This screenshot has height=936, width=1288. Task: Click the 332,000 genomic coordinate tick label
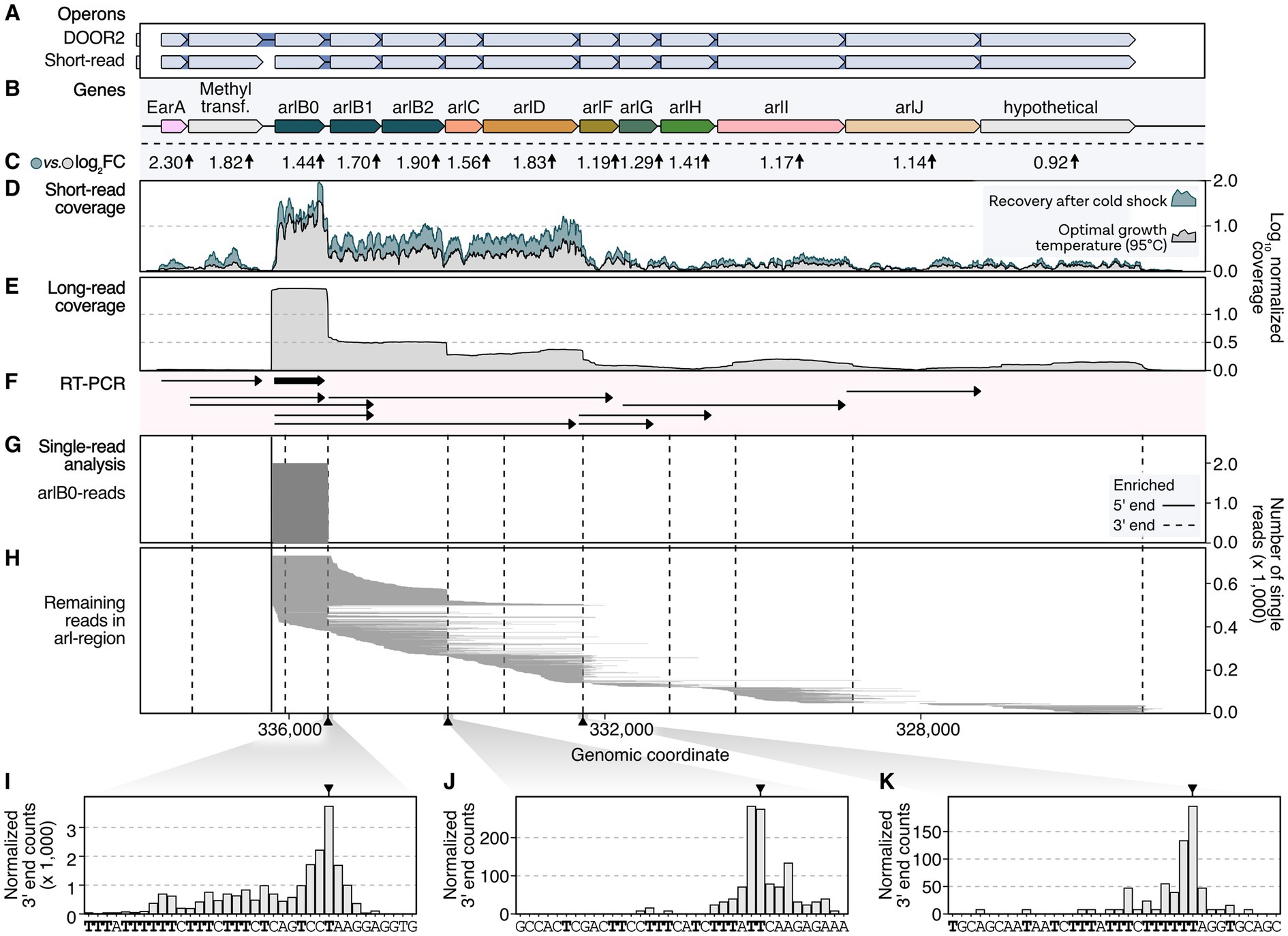click(x=622, y=730)
